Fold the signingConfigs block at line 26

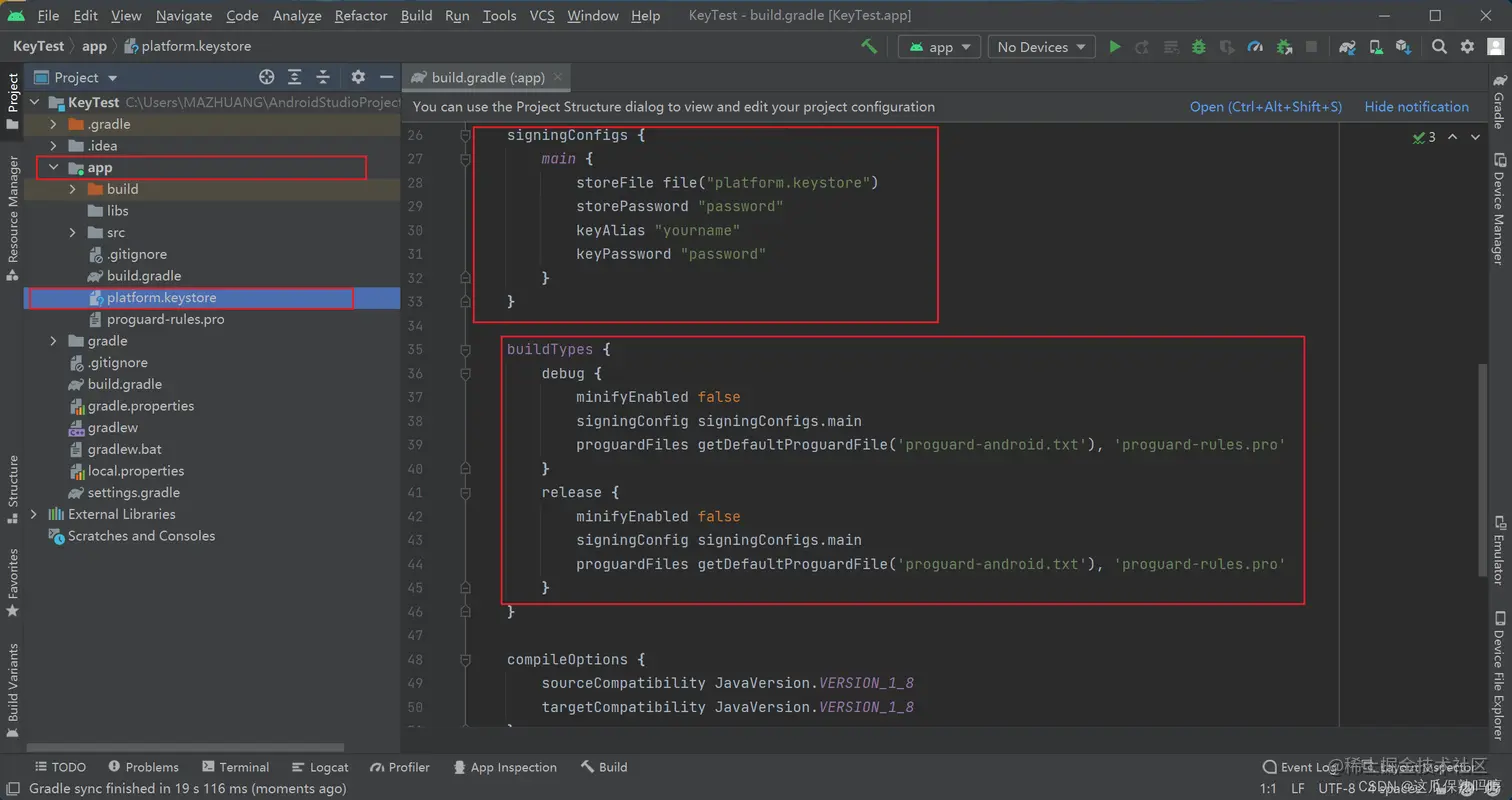(x=465, y=135)
